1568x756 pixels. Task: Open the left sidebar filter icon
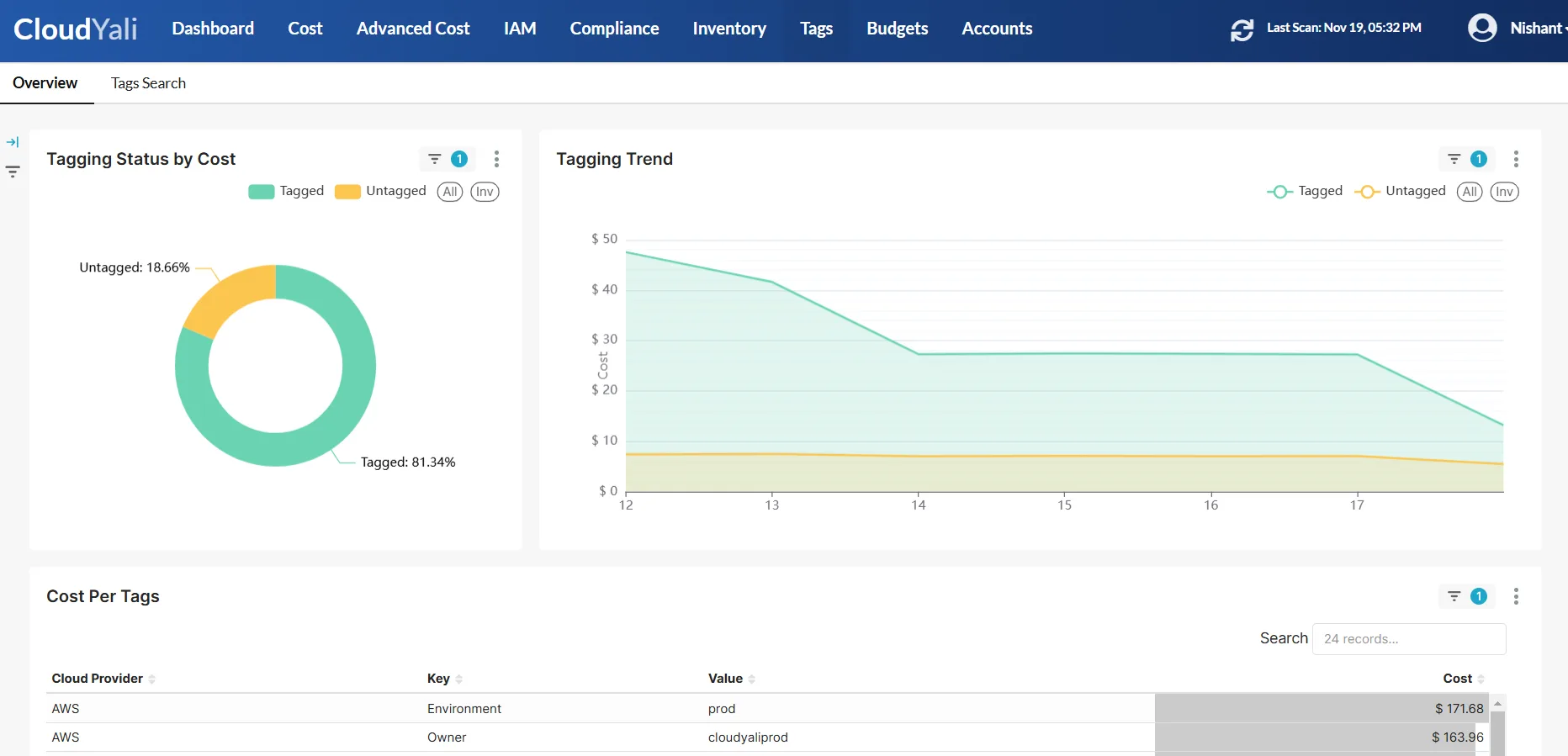(x=13, y=172)
